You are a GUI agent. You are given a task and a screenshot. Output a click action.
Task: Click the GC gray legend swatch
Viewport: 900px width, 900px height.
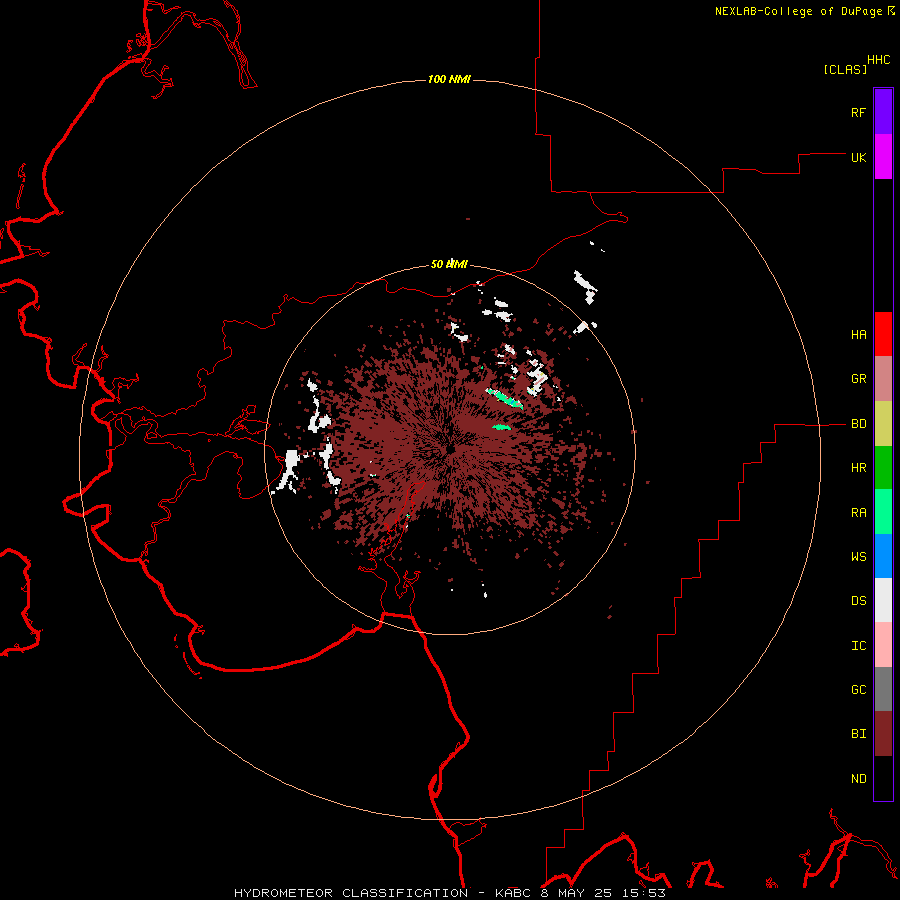[x=883, y=689]
